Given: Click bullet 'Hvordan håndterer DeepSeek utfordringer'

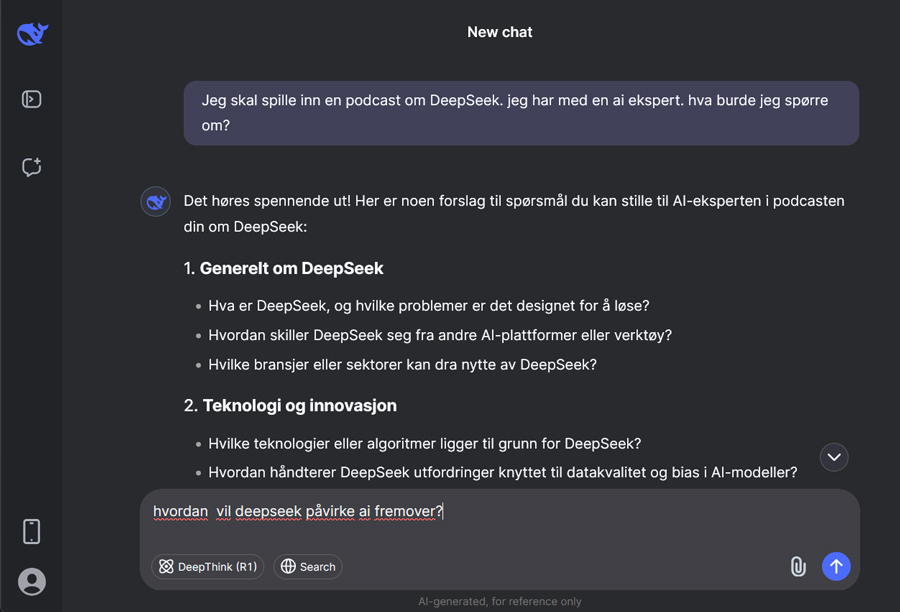Looking at the screenshot, I should pyautogui.click(x=503, y=472).
